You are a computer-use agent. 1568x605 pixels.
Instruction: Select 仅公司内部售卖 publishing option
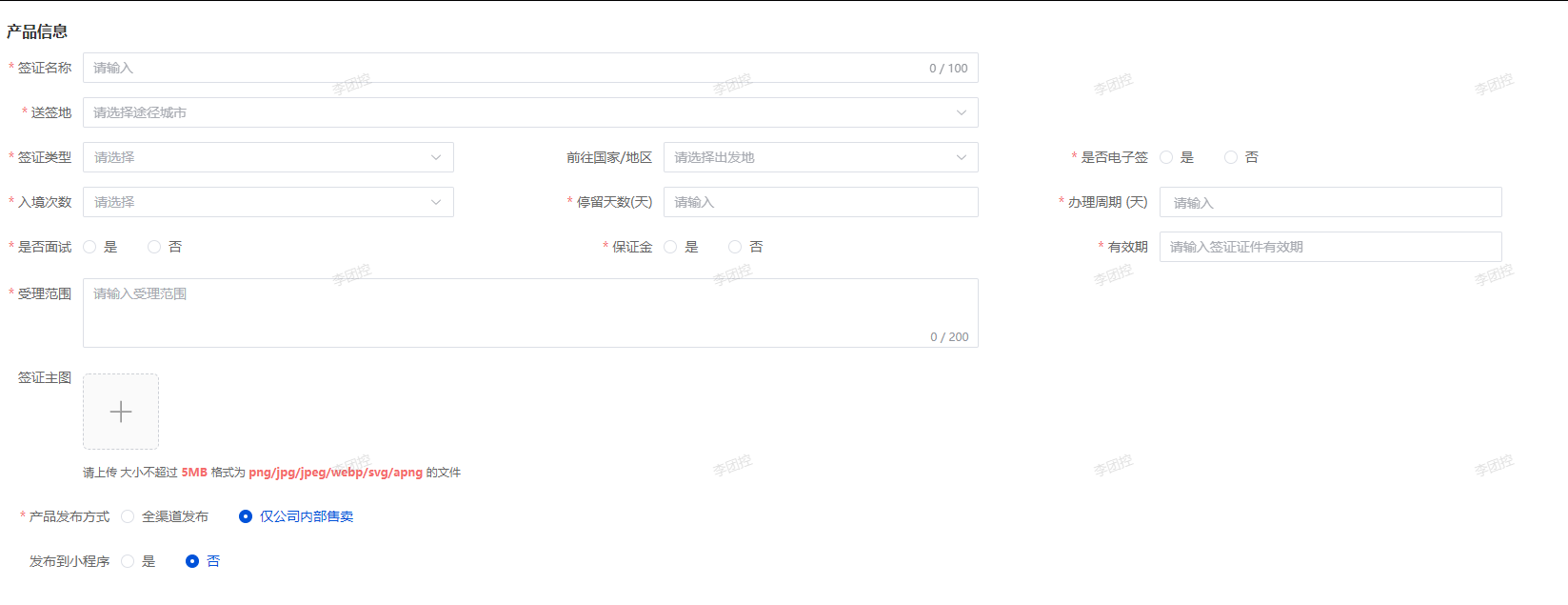[x=246, y=516]
